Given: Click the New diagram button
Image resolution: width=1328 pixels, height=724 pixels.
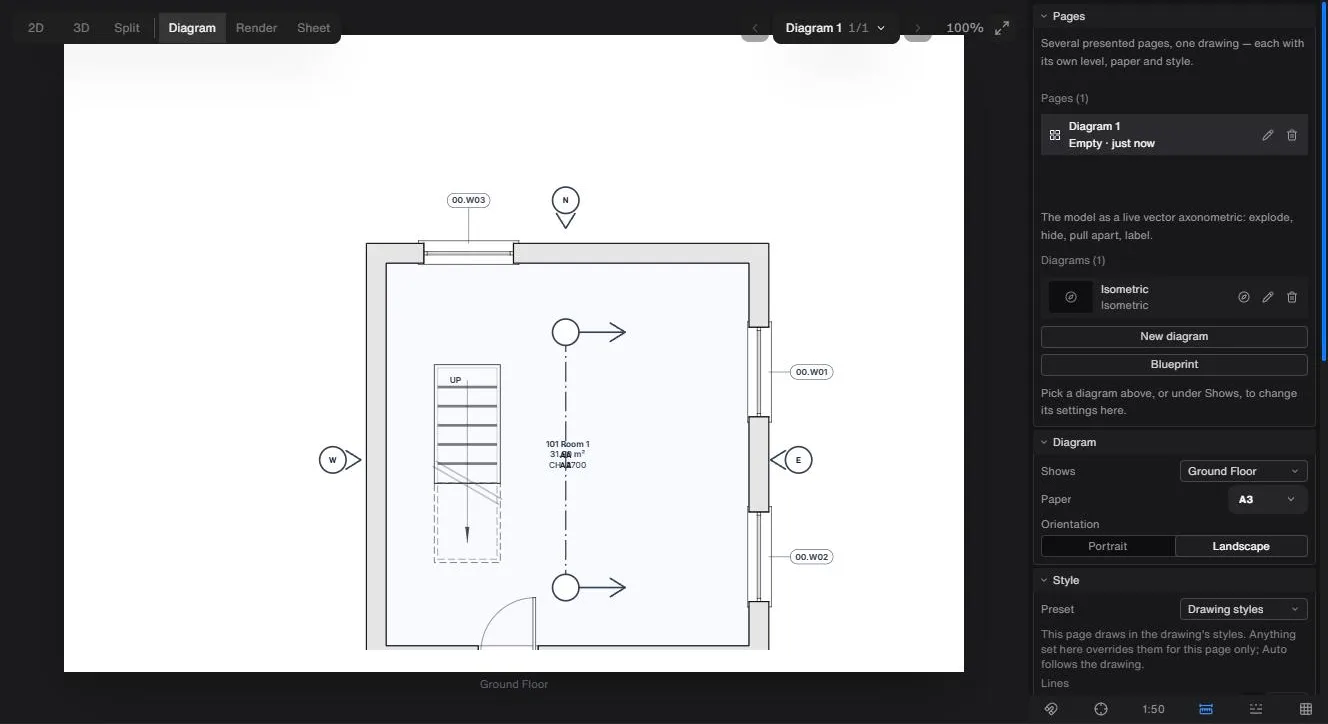Looking at the screenshot, I should (1174, 336).
